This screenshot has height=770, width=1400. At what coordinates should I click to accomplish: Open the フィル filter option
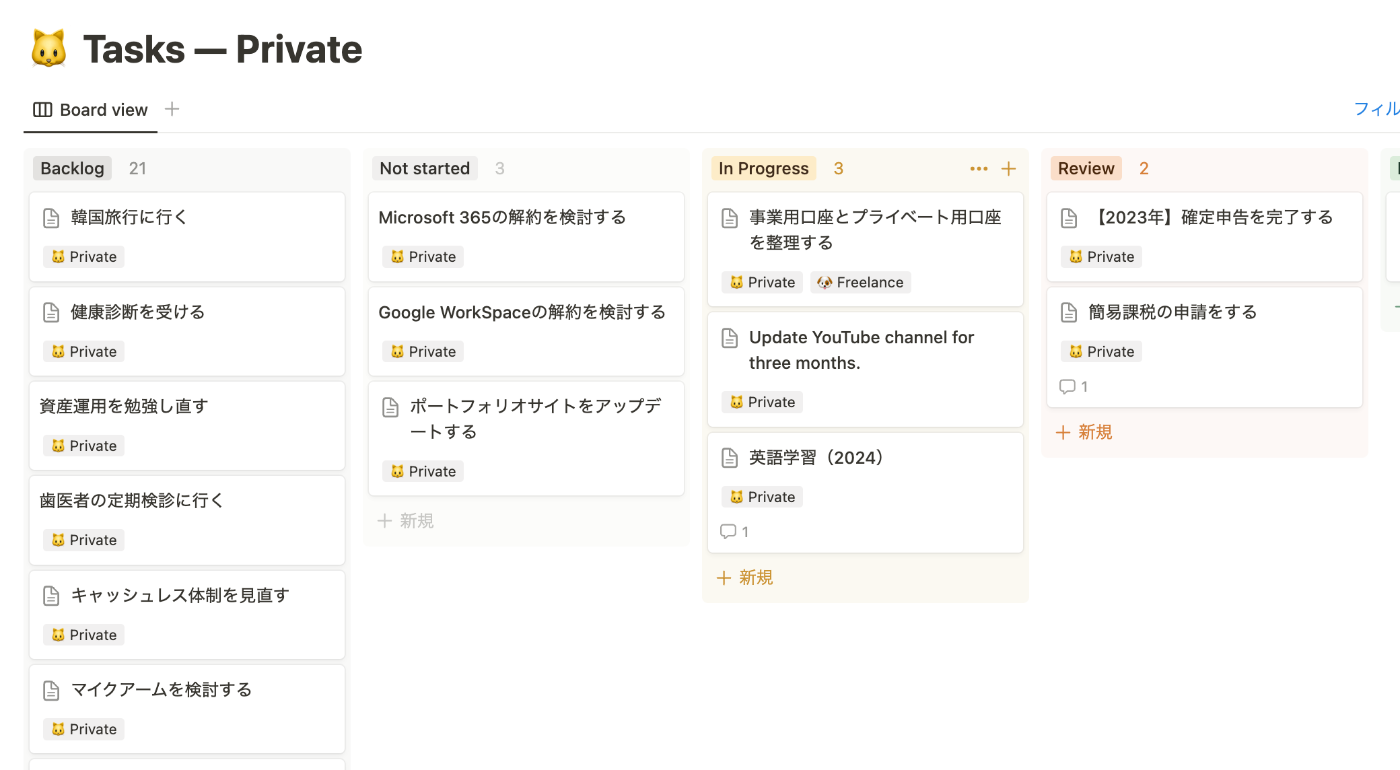coord(1376,109)
